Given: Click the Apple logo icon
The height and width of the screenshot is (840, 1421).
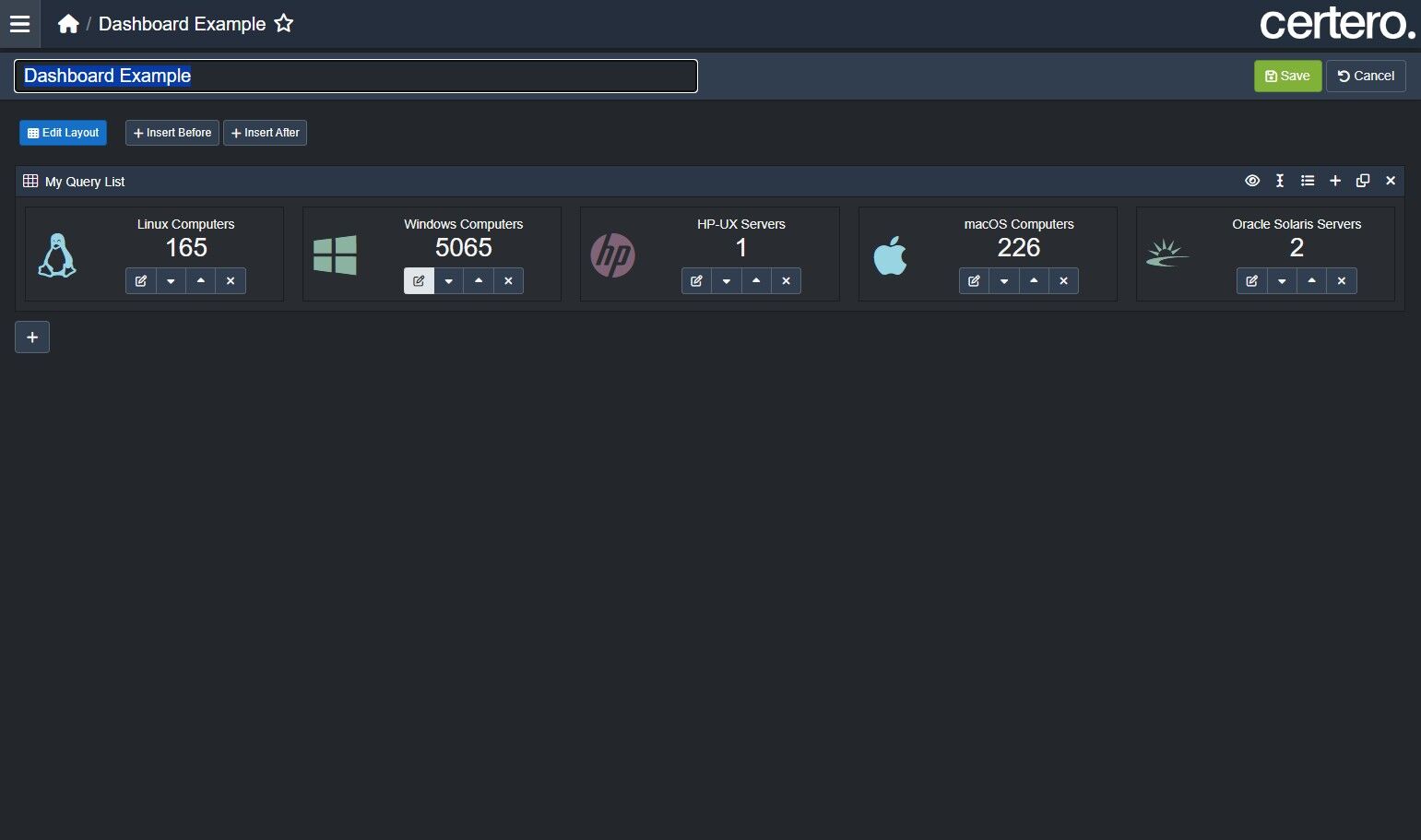Looking at the screenshot, I should (890, 255).
